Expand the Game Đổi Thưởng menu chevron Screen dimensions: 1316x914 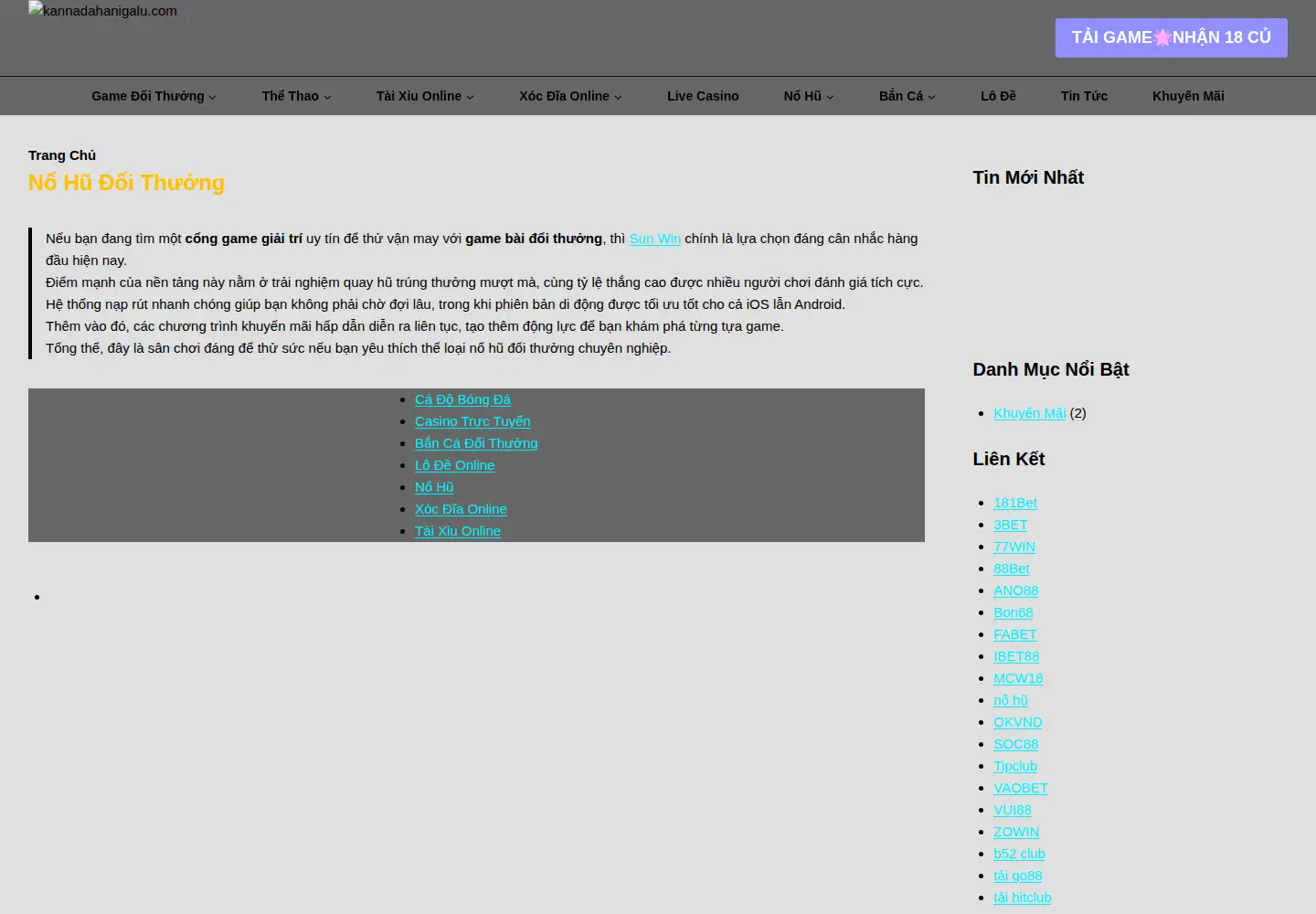click(x=213, y=97)
